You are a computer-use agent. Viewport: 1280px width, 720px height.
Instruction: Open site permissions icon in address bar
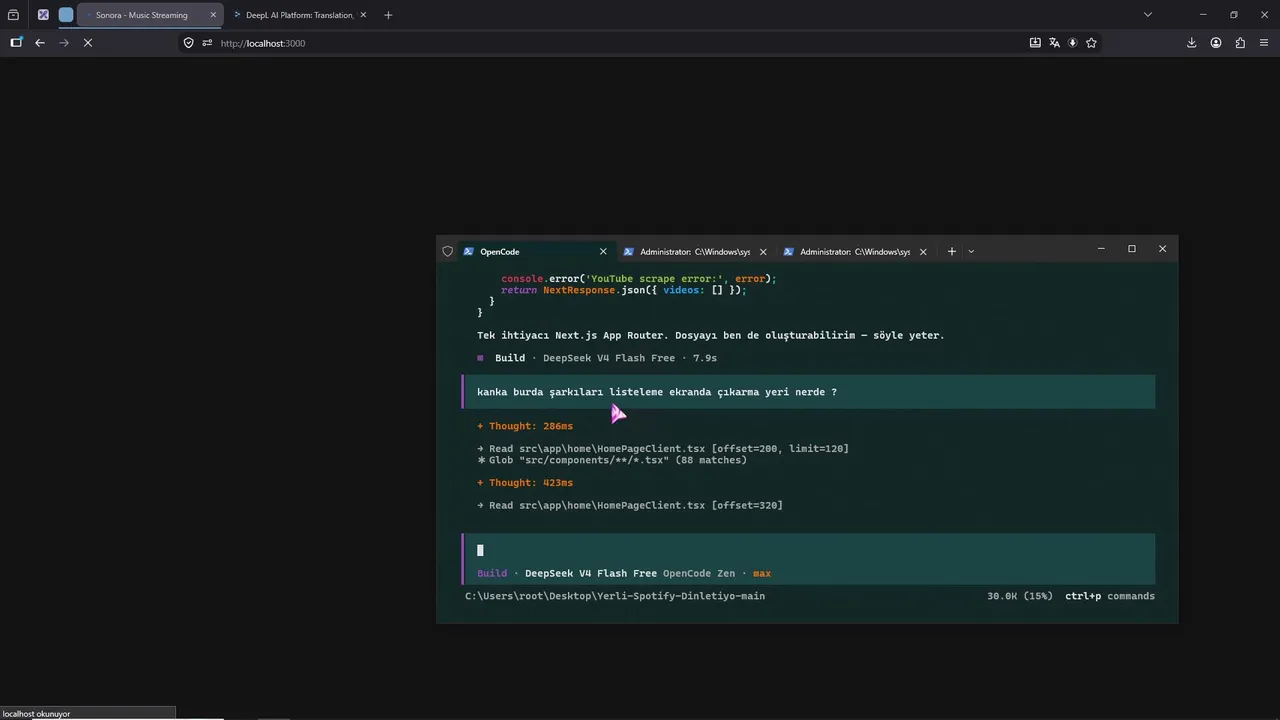point(207,43)
